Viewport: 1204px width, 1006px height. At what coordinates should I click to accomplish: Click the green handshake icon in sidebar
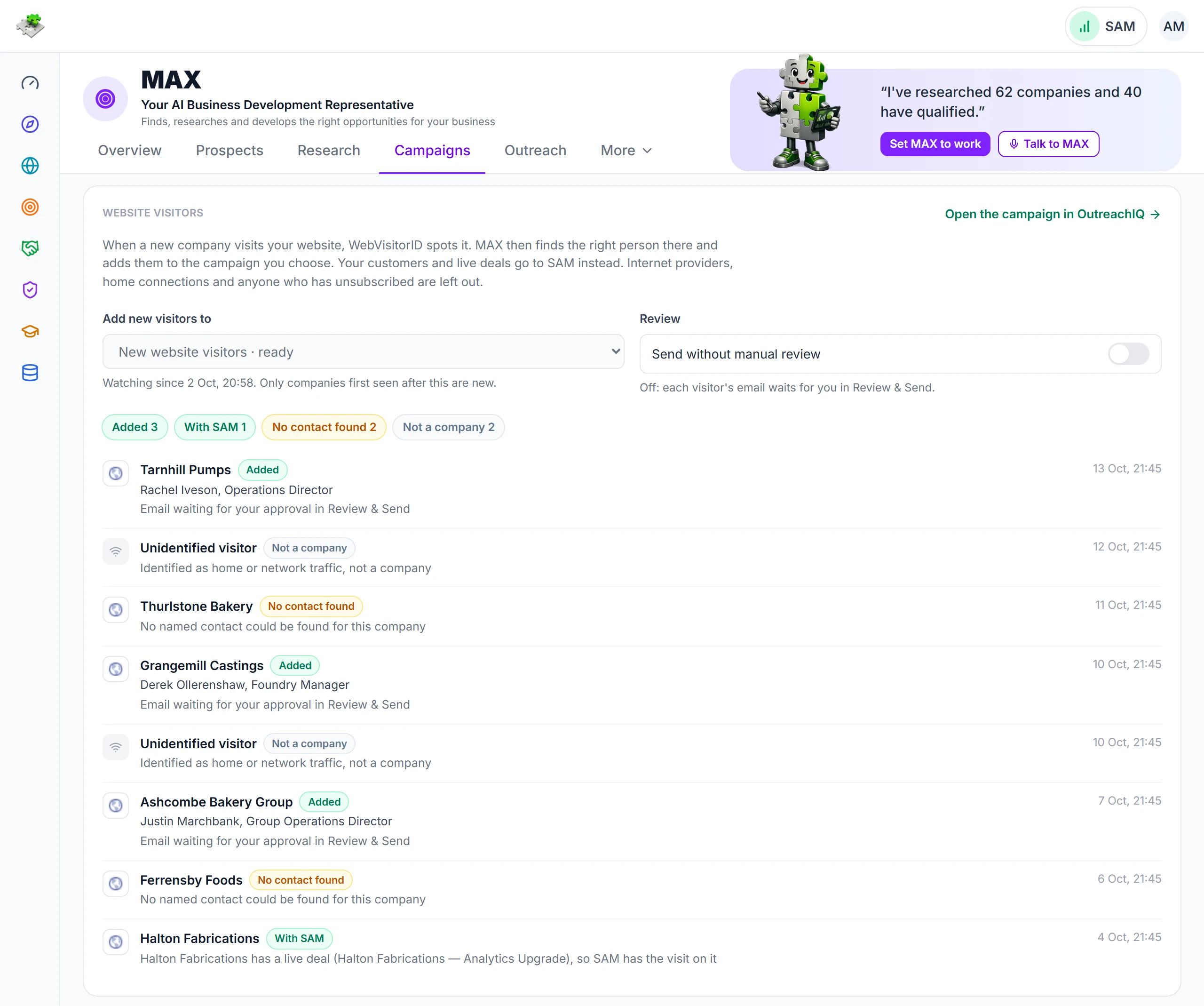(x=30, y=248)
